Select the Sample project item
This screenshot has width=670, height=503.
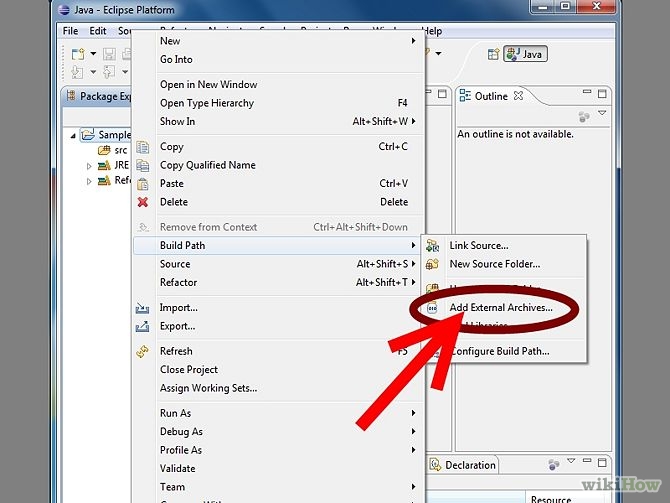(x=106, y=135)
